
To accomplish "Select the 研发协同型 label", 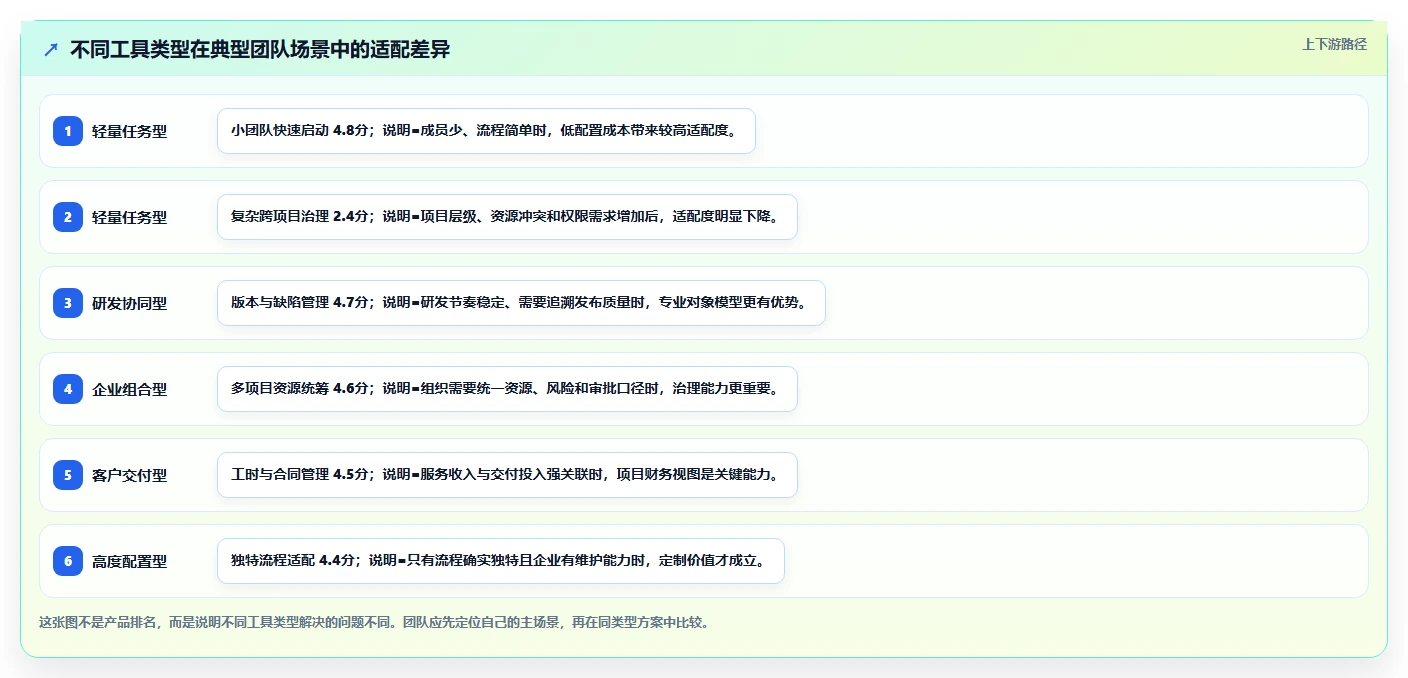I will (x=129, y=303).
